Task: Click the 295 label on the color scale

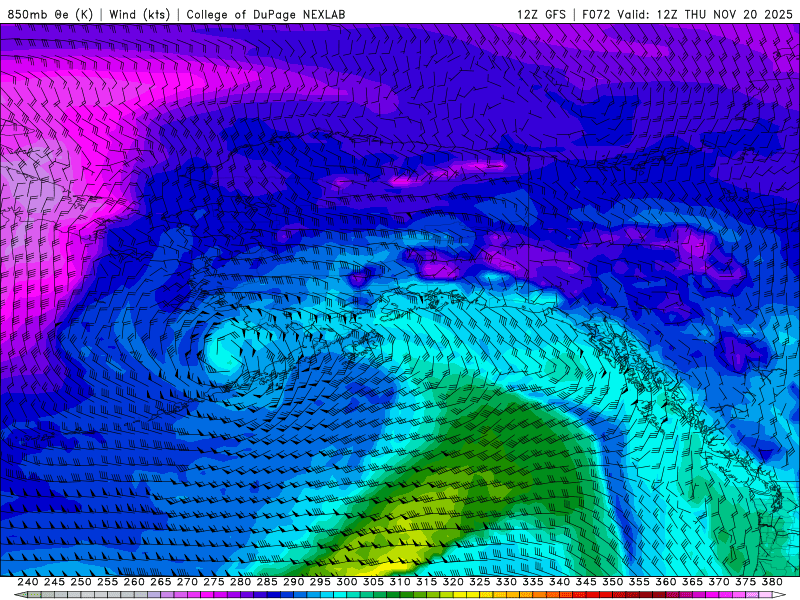Action: [320, 582]
